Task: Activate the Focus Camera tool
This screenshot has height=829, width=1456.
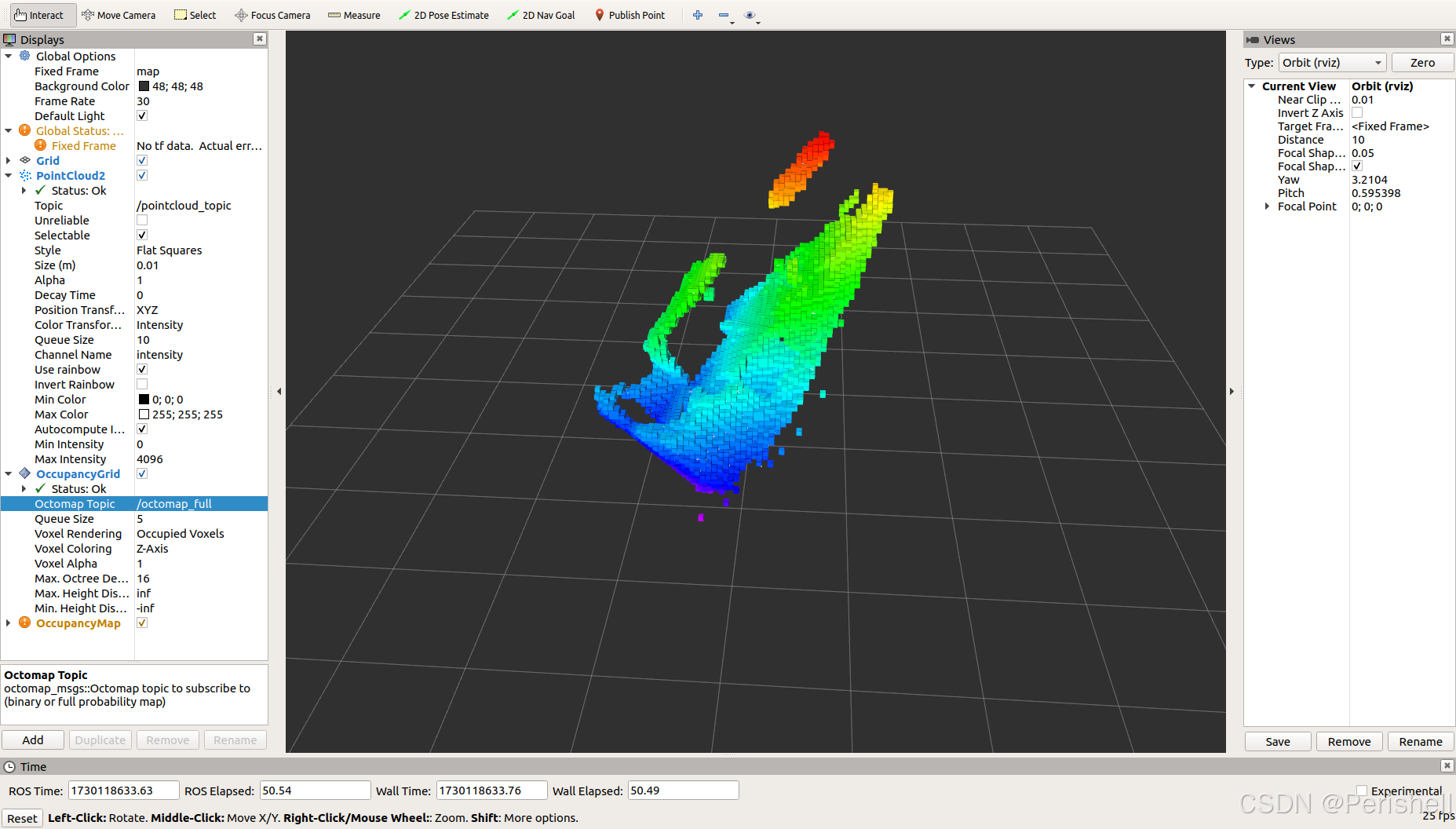Action: 272,15
